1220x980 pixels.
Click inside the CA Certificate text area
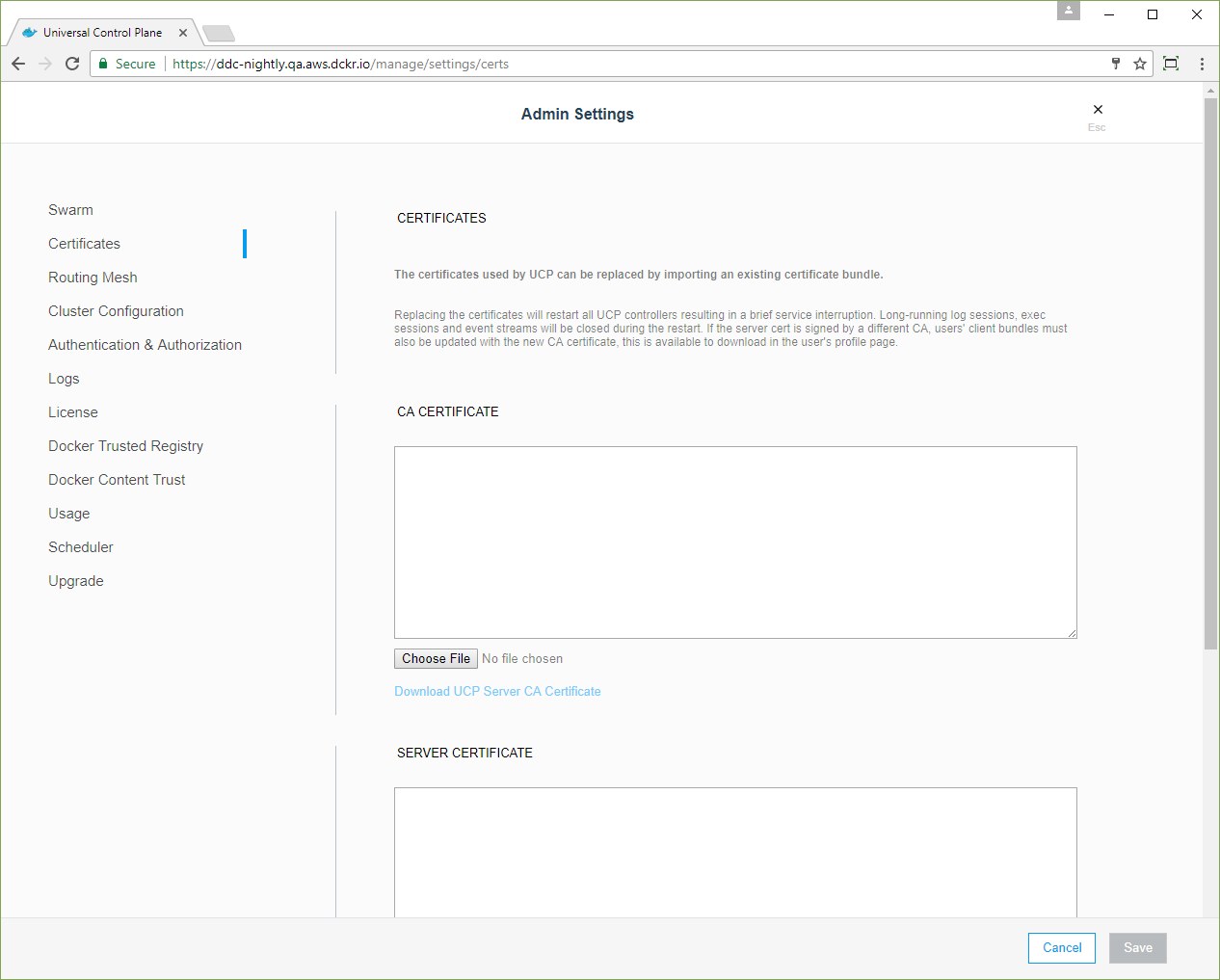pyautogui.click(x=734, y=542)
